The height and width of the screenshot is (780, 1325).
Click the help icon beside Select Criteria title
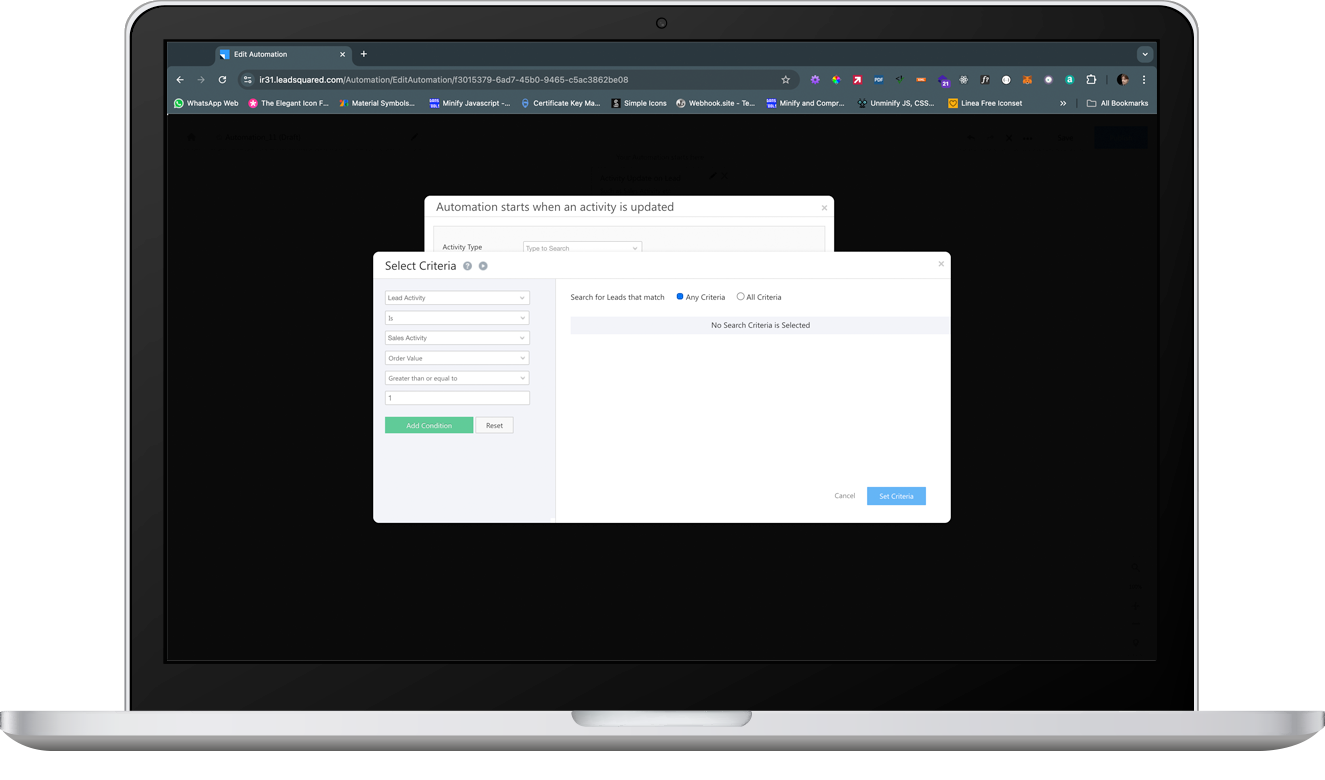point(467,266)
